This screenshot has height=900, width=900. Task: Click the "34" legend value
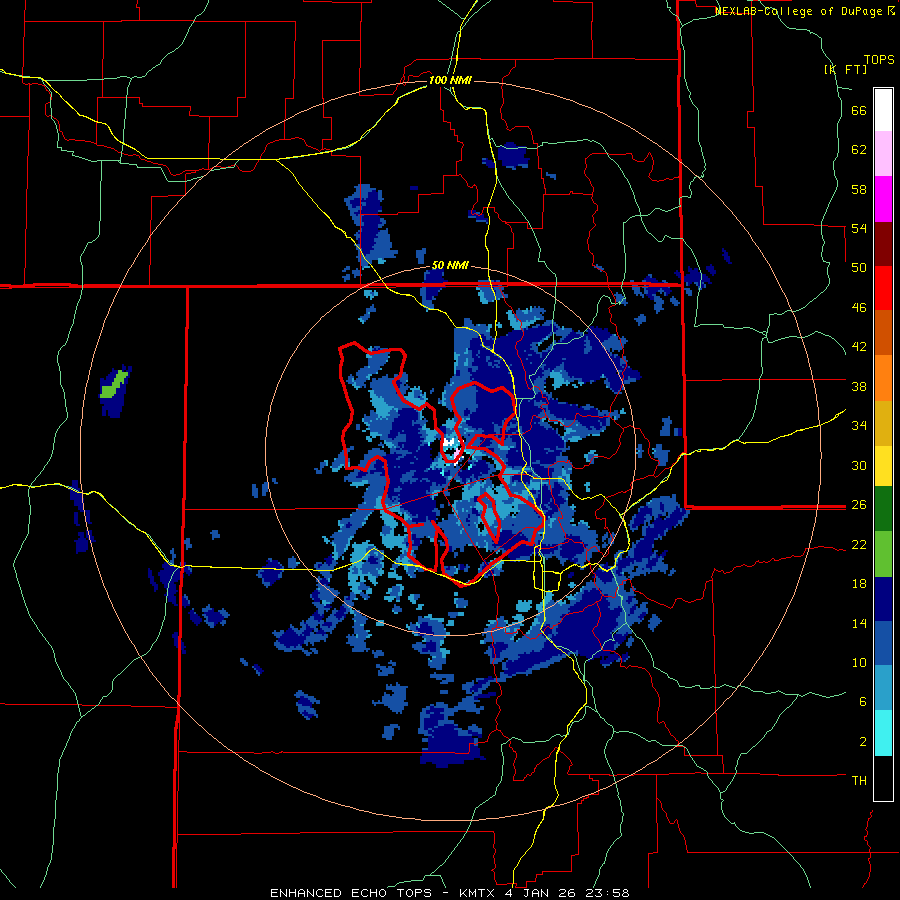point(859,426)
